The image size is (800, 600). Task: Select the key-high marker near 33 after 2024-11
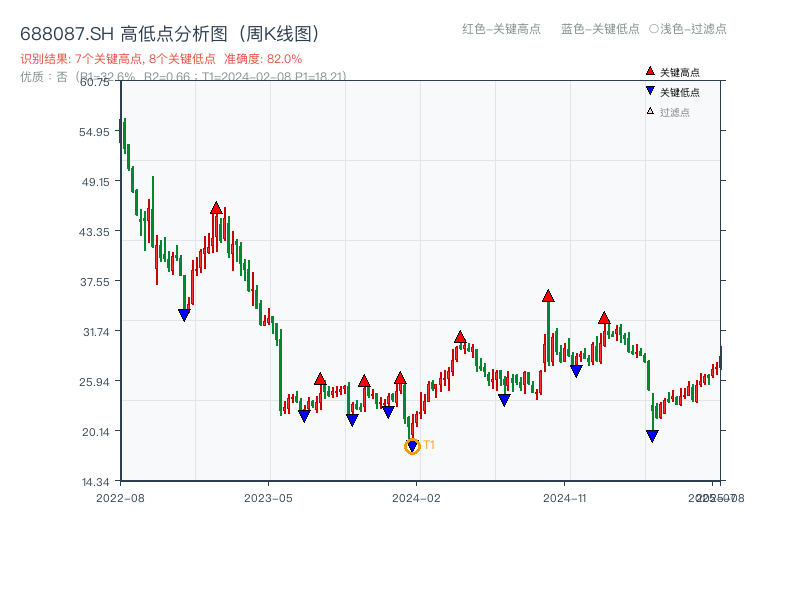coord(604,318)
